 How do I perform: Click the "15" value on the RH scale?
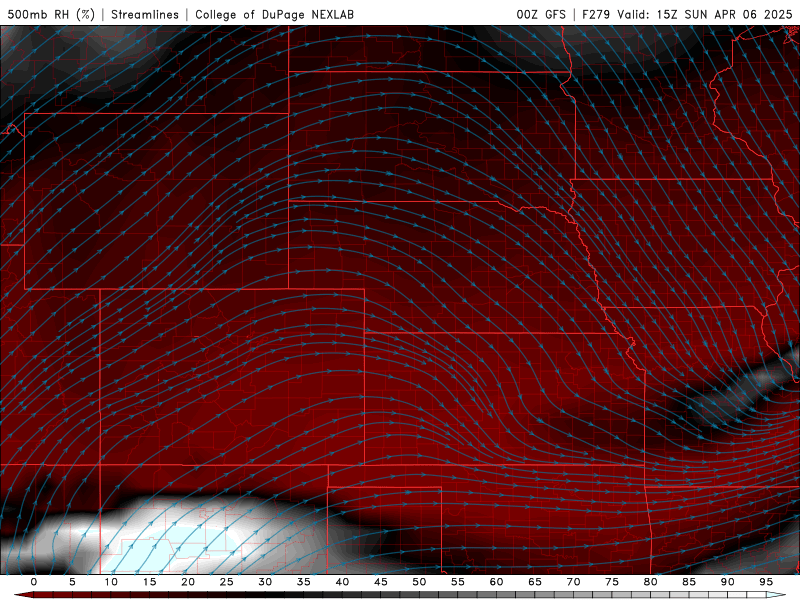coord(149,582)
